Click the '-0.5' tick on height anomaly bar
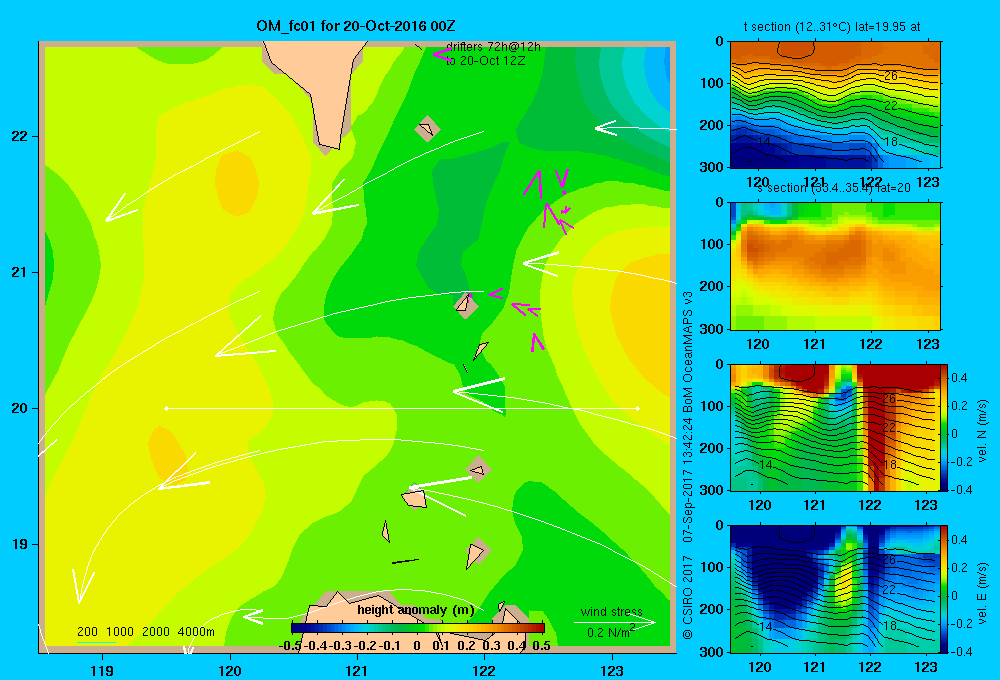 point(290,646)
